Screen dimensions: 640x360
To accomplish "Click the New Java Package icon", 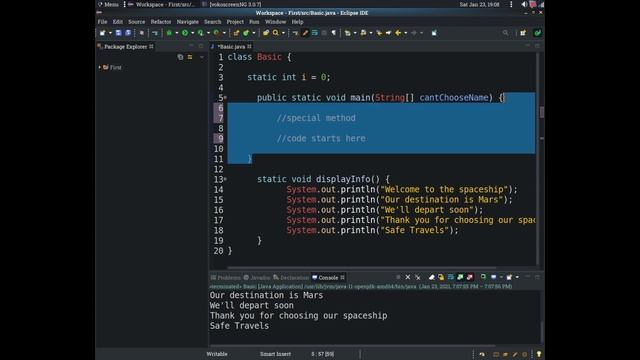I will [x=236, y=33].
